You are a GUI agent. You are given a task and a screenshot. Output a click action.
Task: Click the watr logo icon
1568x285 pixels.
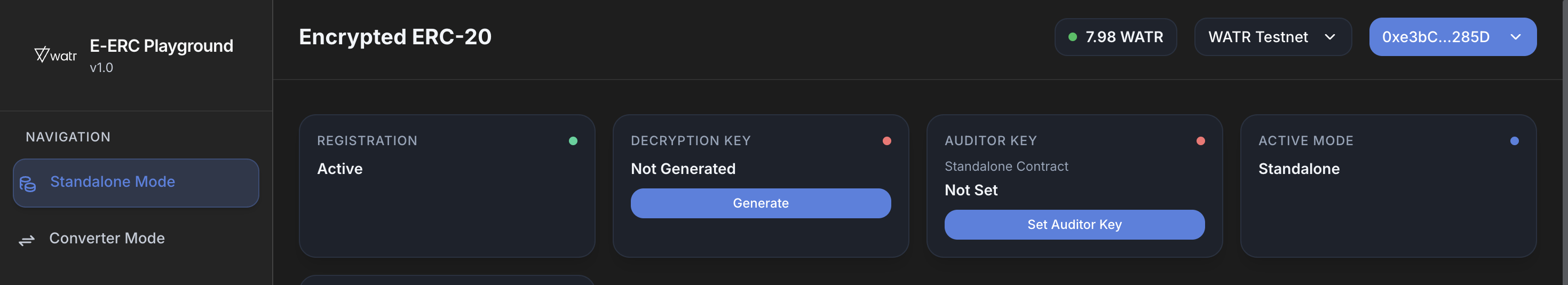coord(55,56)
